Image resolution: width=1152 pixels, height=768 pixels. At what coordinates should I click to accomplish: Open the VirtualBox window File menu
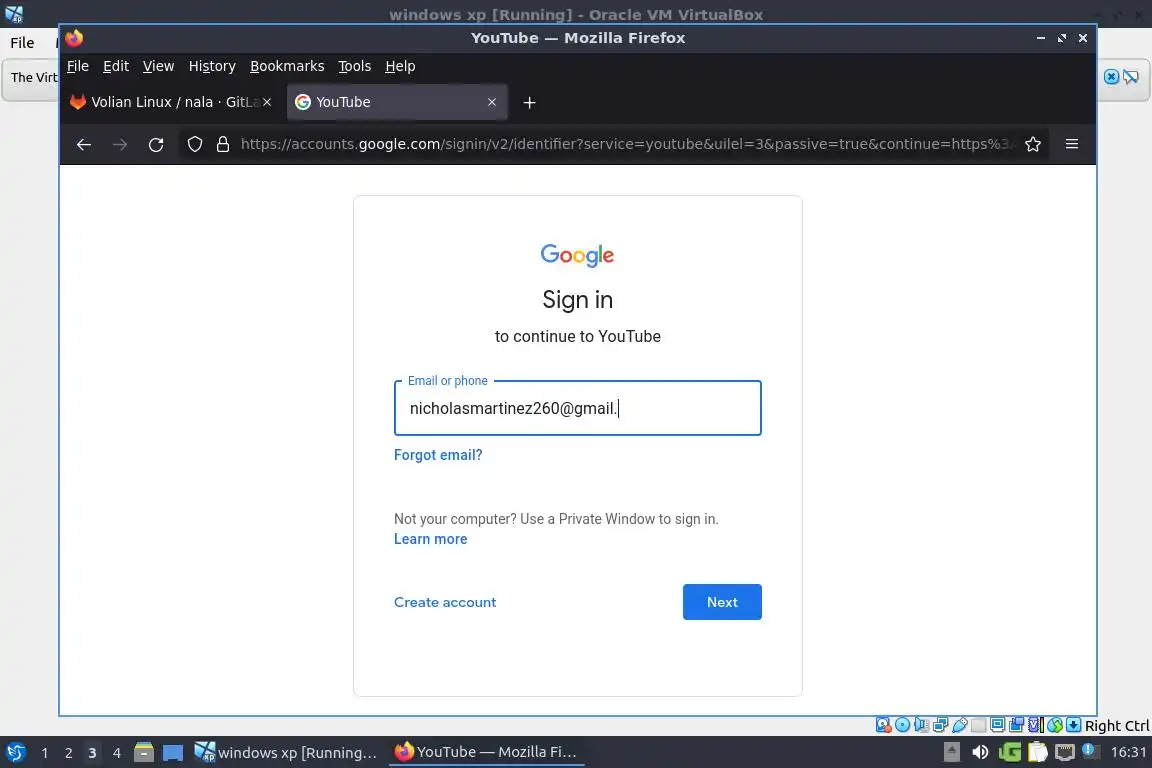[22, 43]
